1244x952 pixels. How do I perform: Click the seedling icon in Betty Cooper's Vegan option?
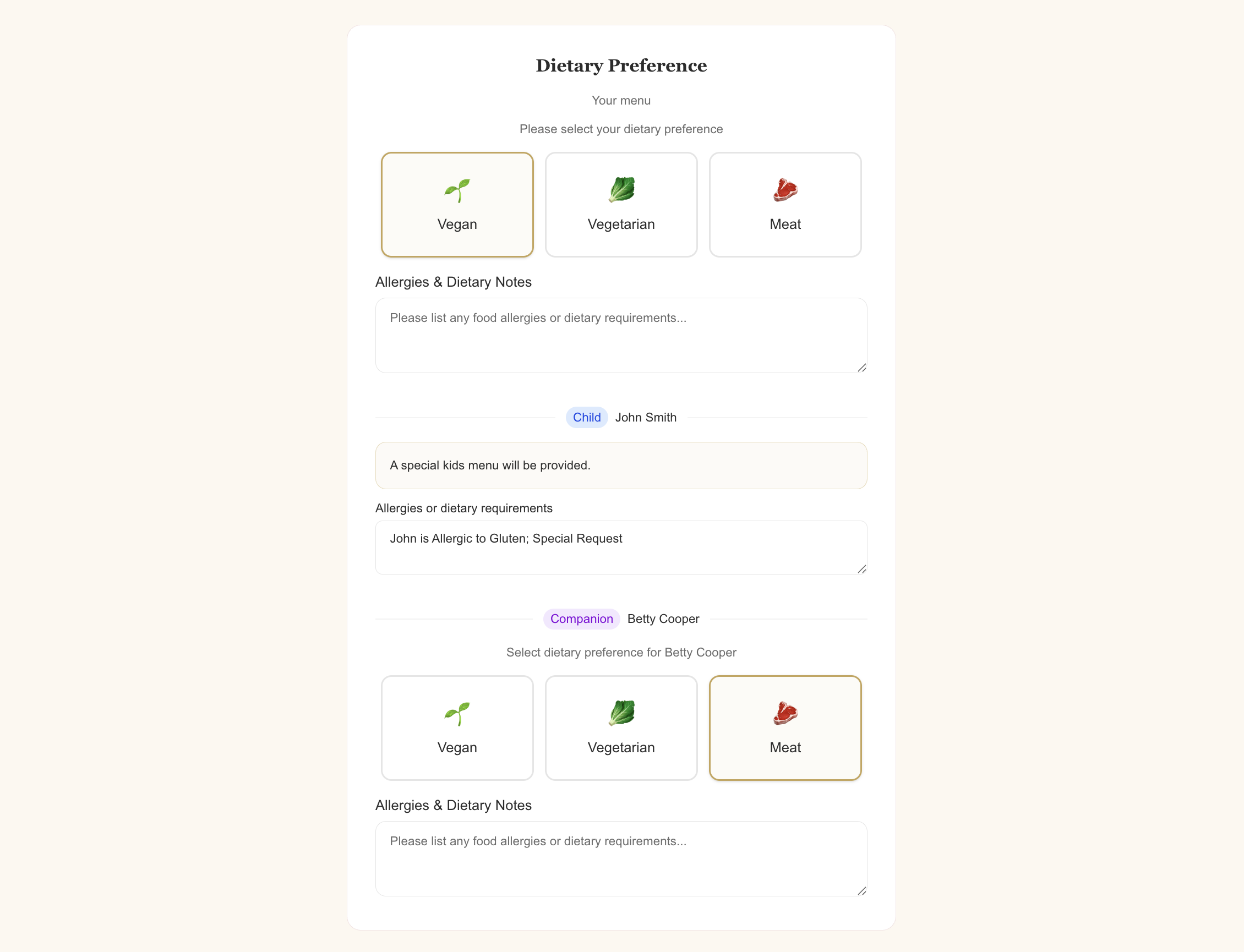tap(457, 714)
